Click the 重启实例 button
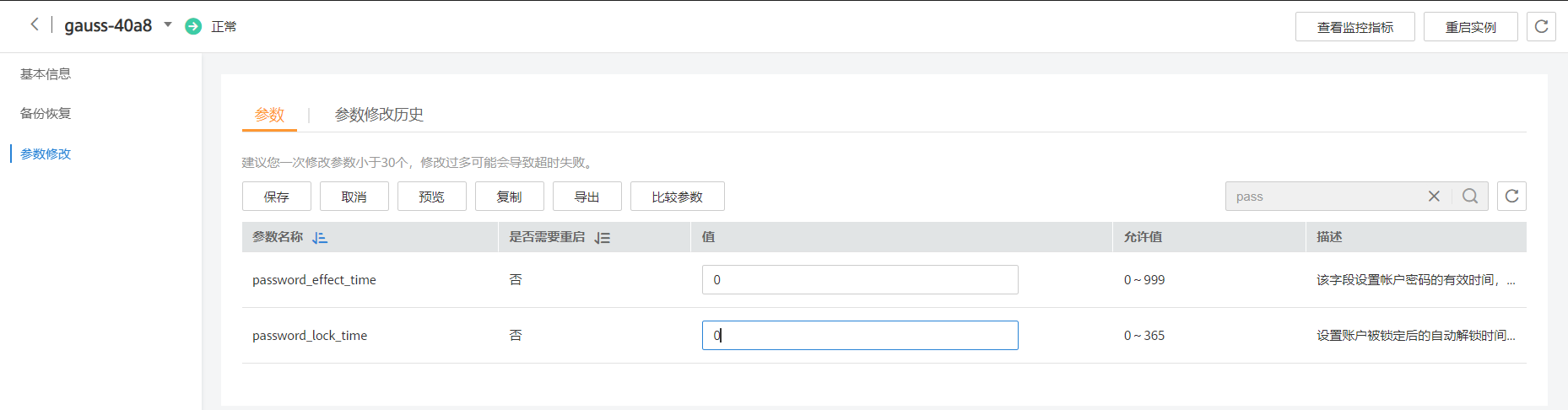The height and width of the screenshot is (410, 1568). click(x=1470, y=27)
